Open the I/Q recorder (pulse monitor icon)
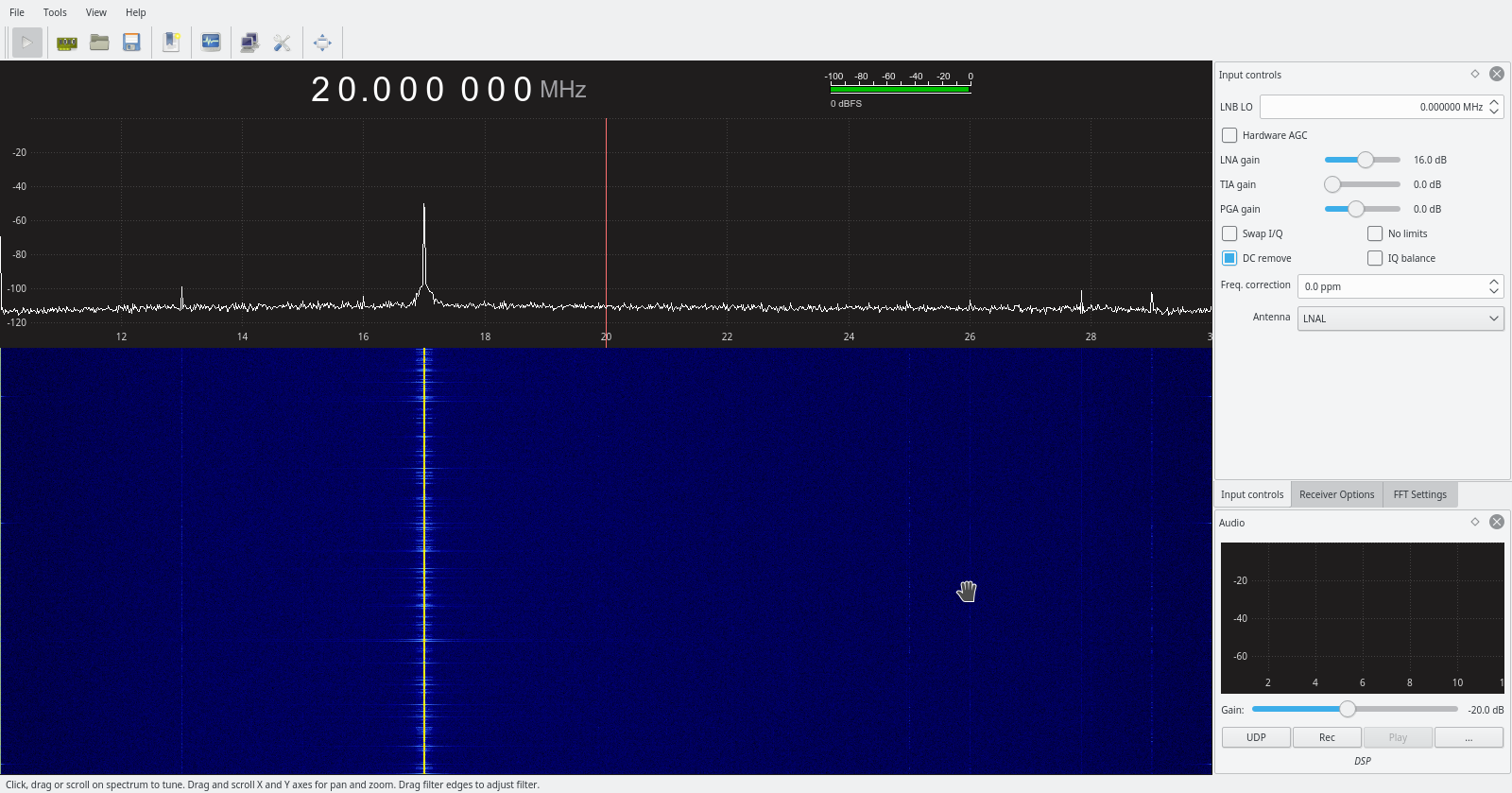The image size is (1512, 793). [211, 43]
